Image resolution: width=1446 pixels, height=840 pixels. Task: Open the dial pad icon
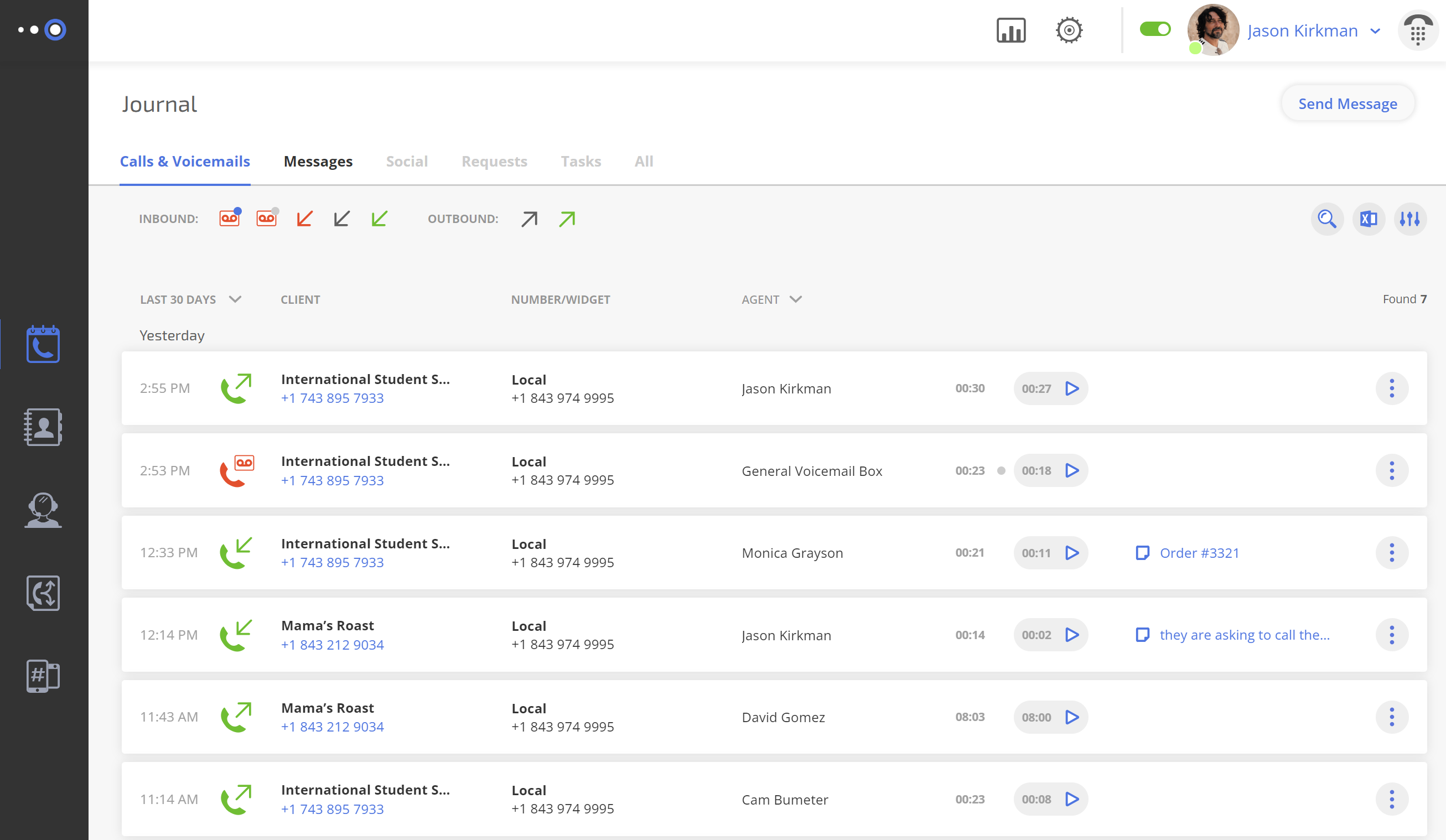point(1418,32)
